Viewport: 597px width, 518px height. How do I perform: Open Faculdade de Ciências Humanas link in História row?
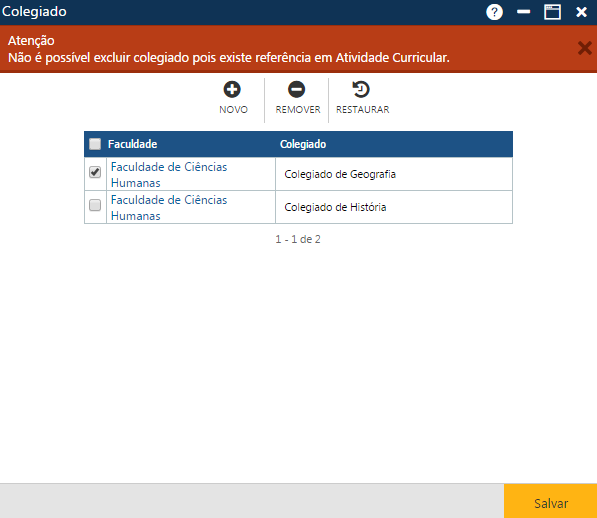pos(169,208)
